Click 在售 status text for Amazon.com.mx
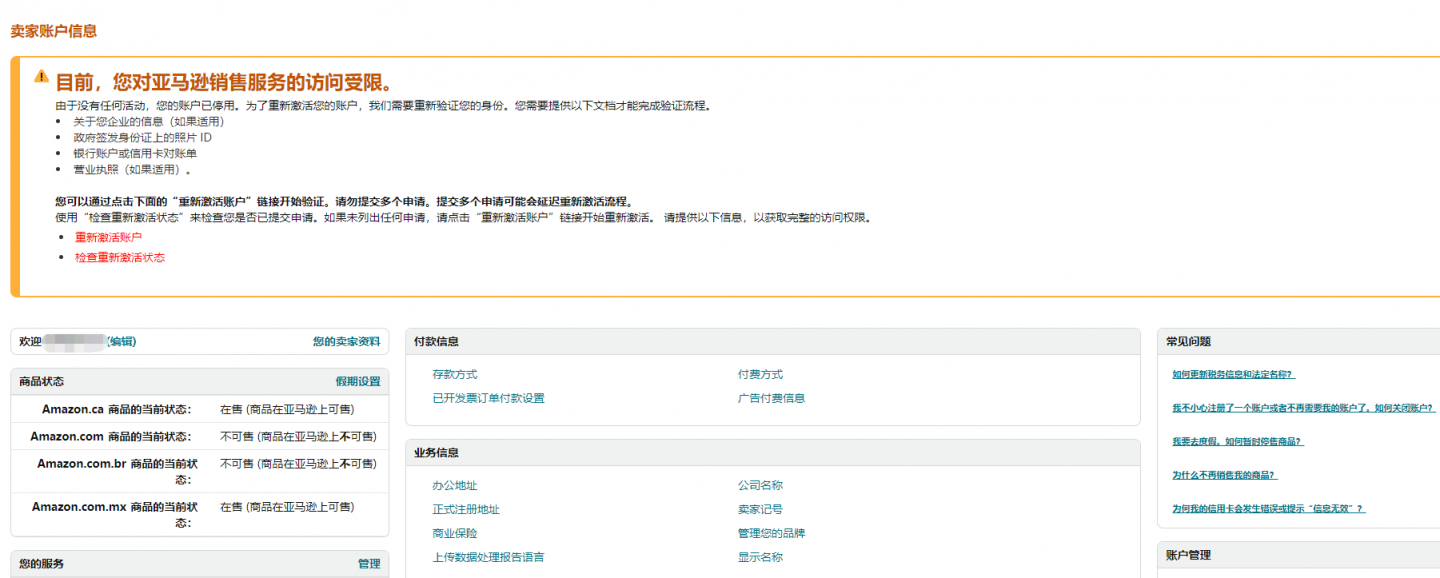The image size is (1440, 578). [287, 507]
